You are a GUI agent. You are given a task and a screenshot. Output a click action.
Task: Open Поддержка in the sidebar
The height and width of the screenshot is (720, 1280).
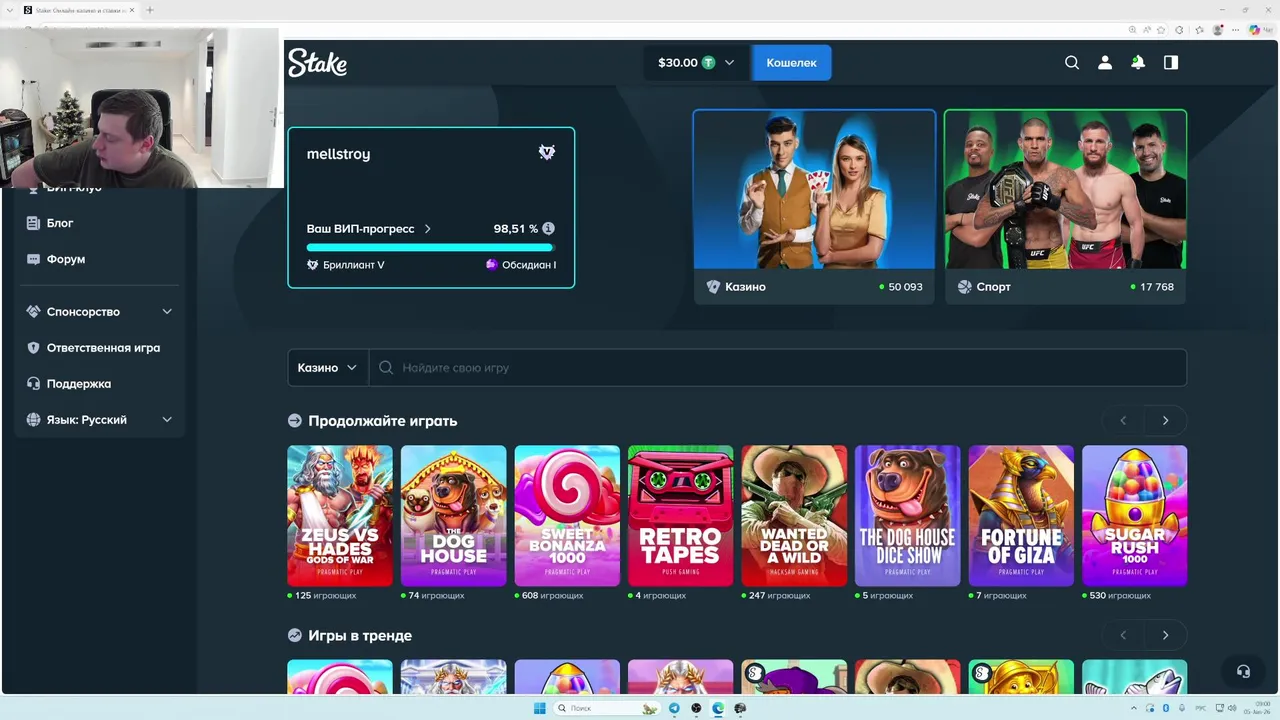coord(79,384)
